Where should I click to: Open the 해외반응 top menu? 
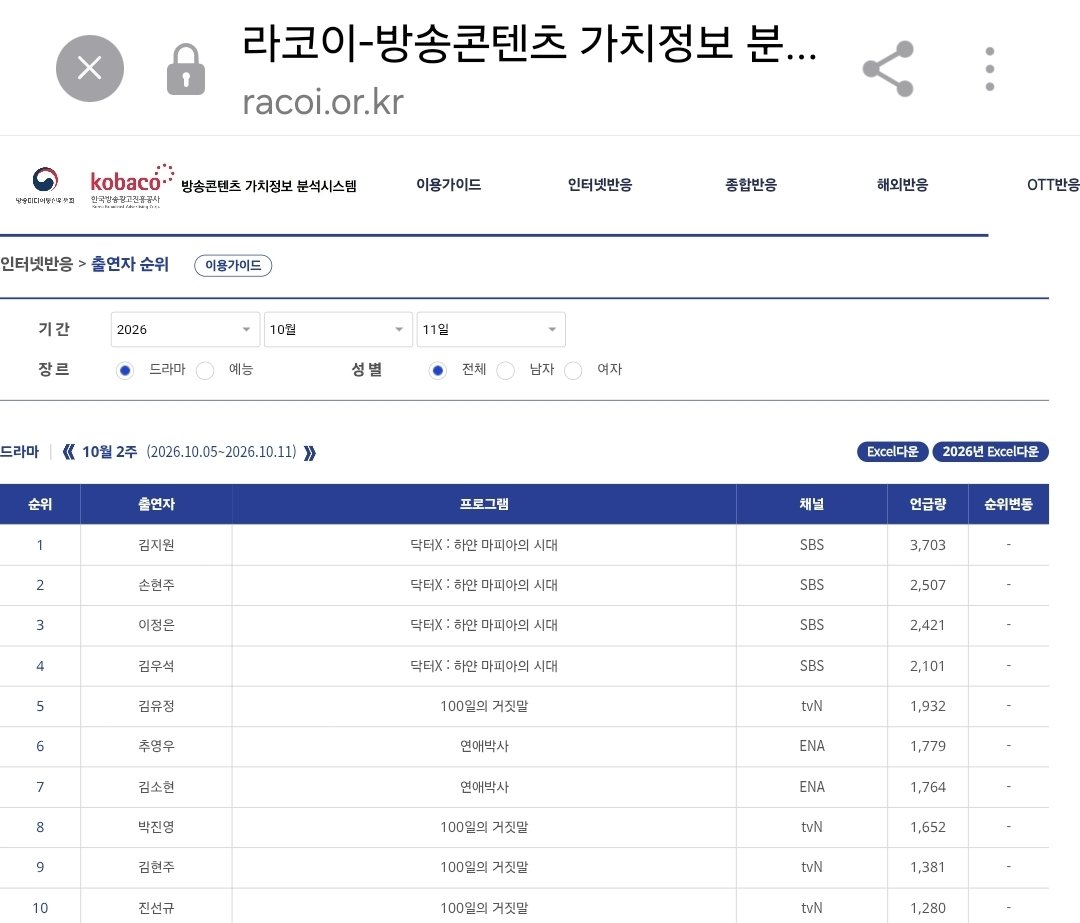tap(902, 185)
